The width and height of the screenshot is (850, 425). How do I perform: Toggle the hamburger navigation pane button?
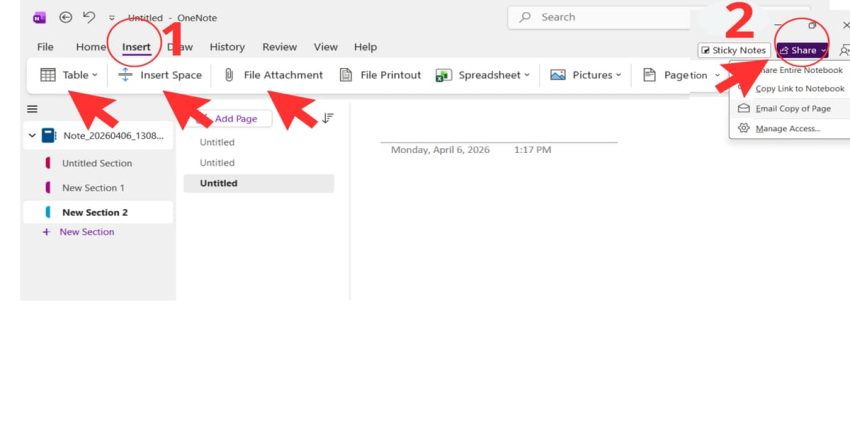pyautogui.click(x=32, y=109)
